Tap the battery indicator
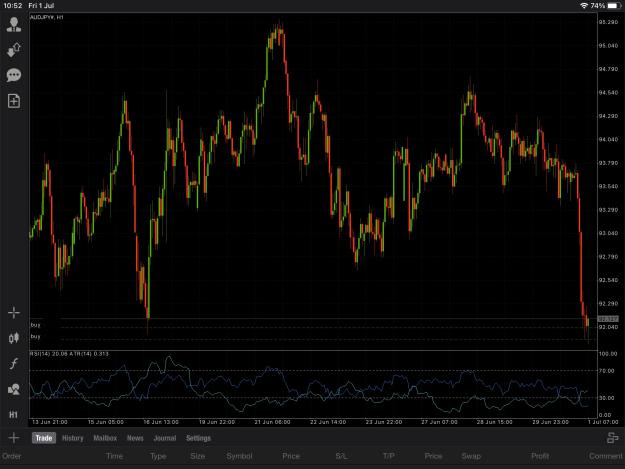Image resolution: width=625 pixels, height=469 pixels. (x=613, y=6)
